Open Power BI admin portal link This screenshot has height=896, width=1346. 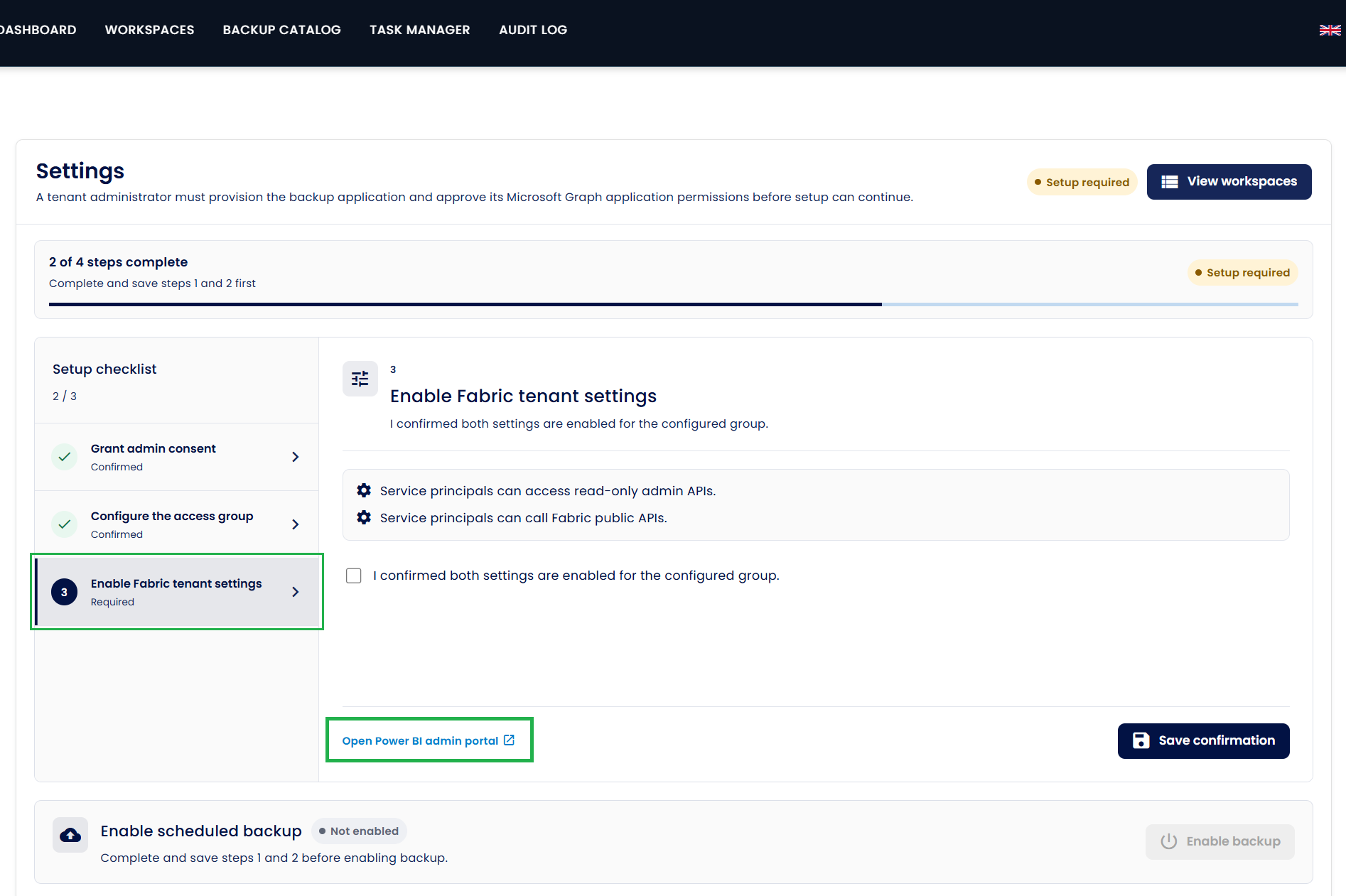coord(429,740)
